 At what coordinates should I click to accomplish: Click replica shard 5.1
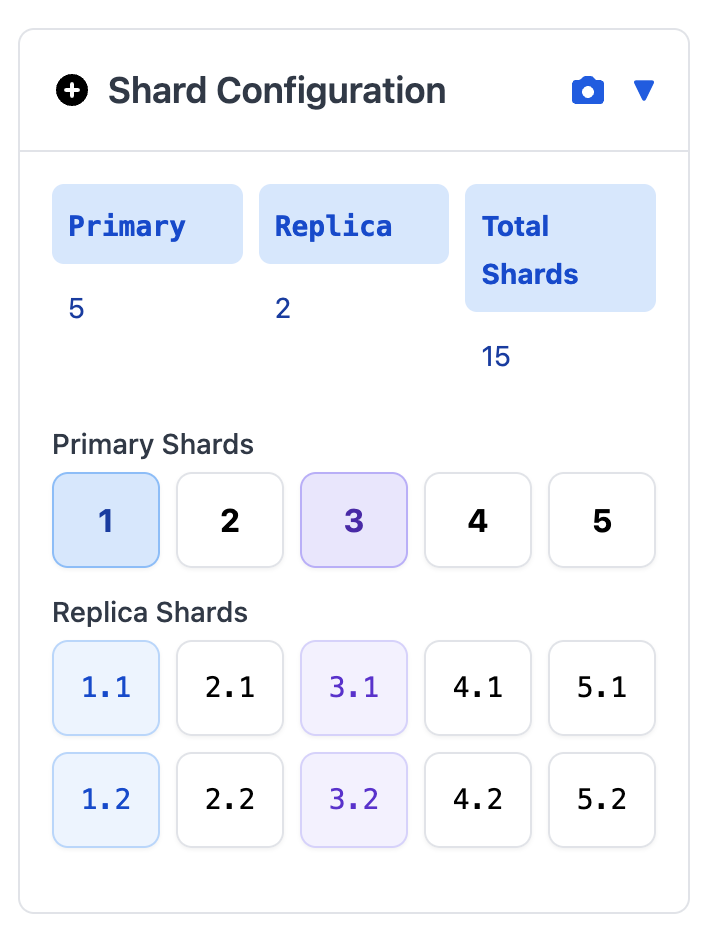(602, 688)
